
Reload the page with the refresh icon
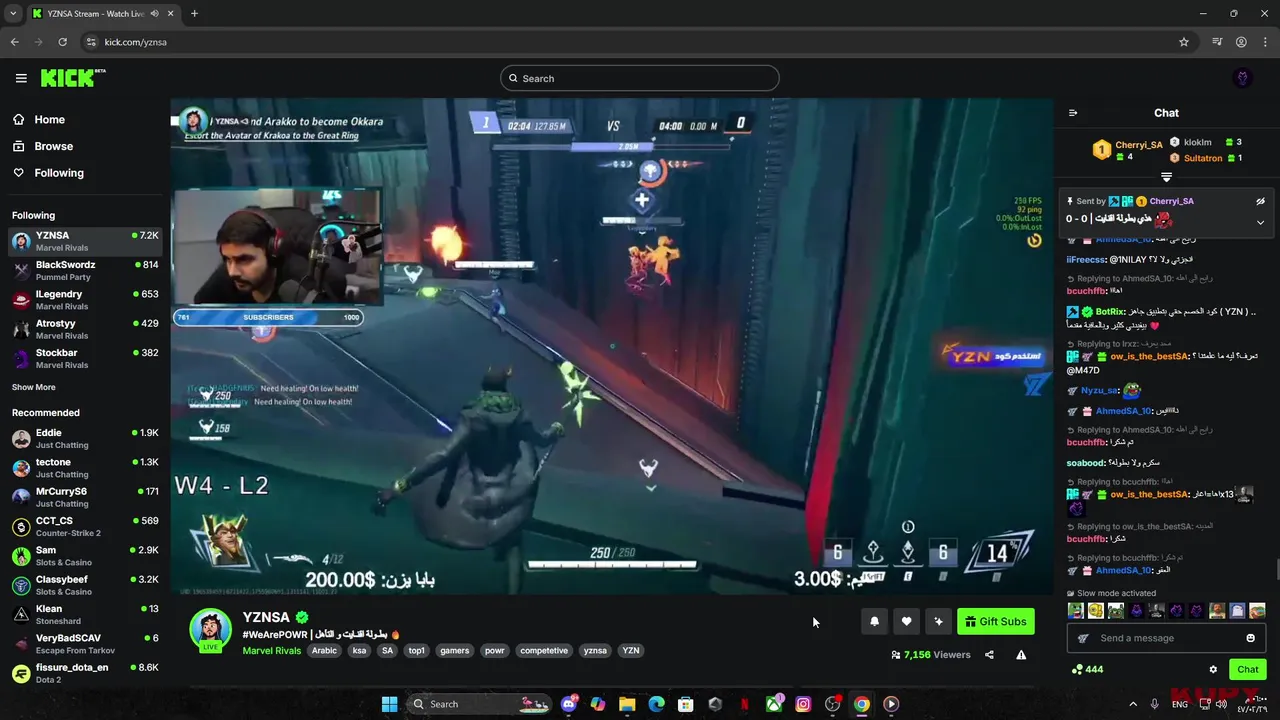(62, 42)
